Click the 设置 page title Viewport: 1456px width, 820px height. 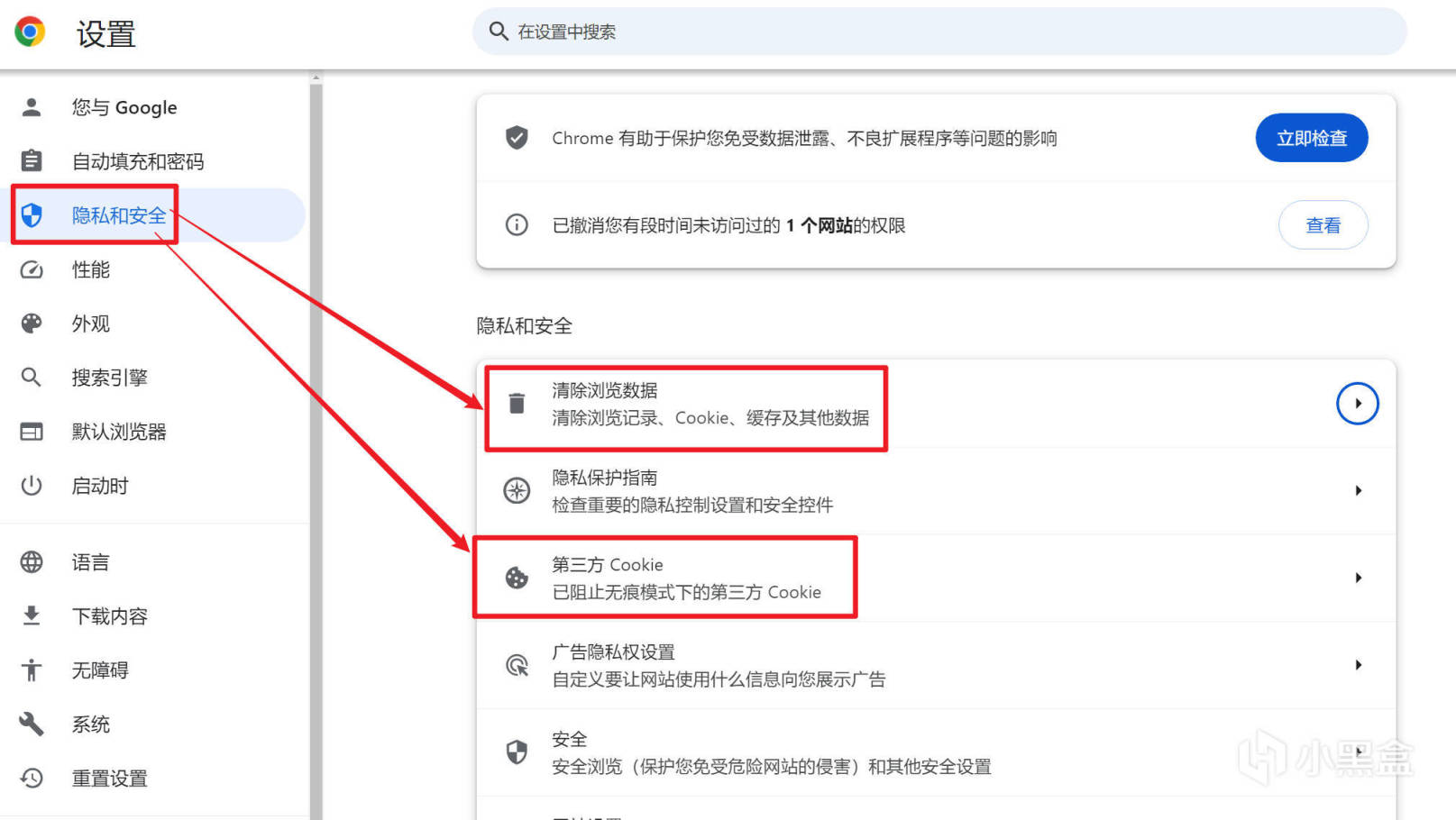[x=105, y=33]
